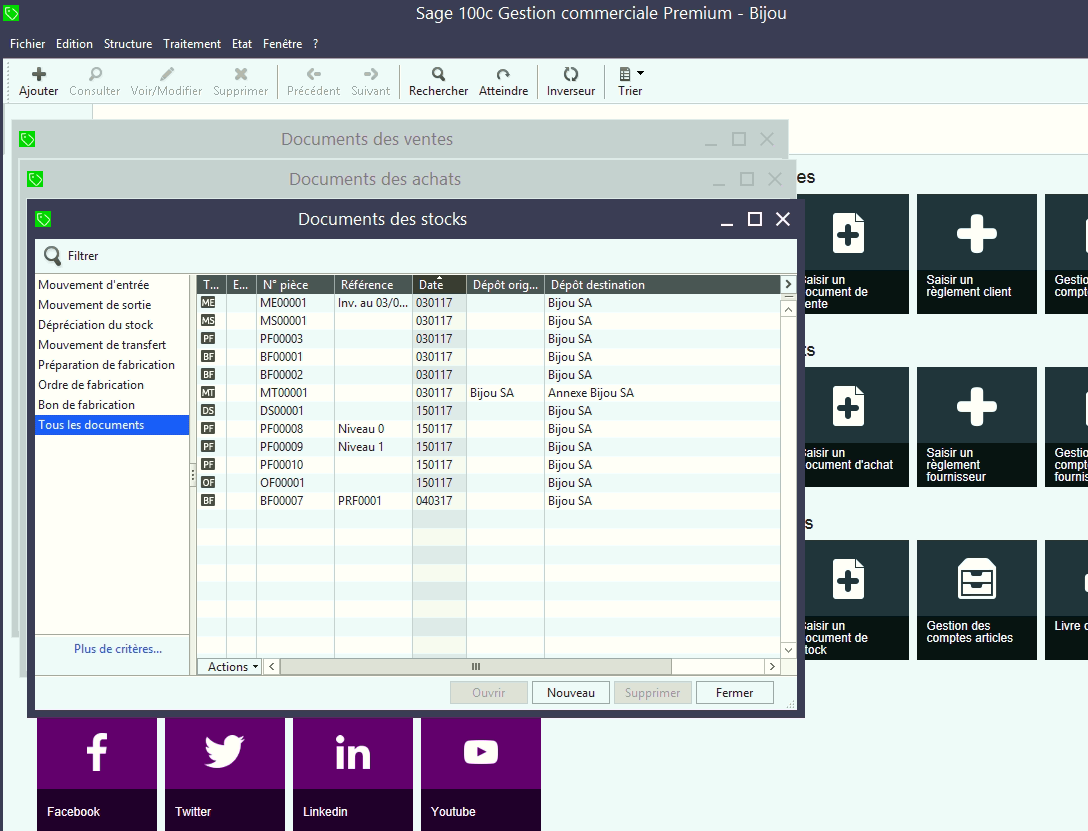This screenshot has height=831, width=1088.
Task: Click the Inverseur toolbar icon
Action: tap(570, 74)
